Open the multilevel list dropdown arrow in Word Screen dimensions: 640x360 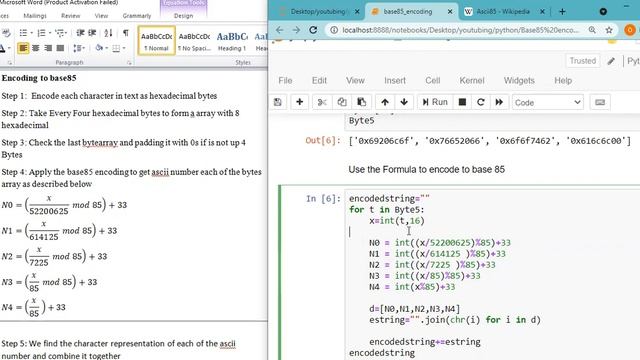(x=67, y=33)
